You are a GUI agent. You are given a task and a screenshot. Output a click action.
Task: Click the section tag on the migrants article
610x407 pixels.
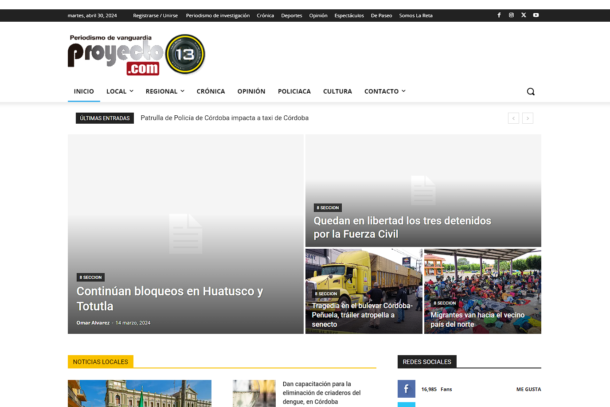(x=445, y=303)
